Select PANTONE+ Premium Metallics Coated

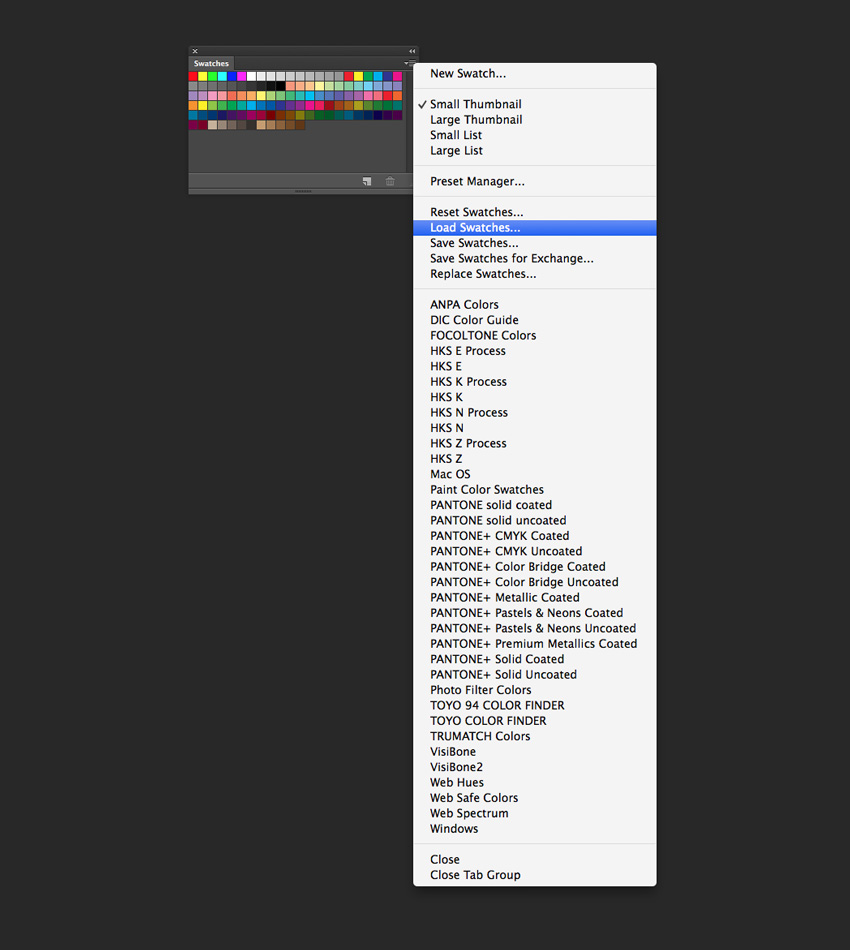coord(533,644)
